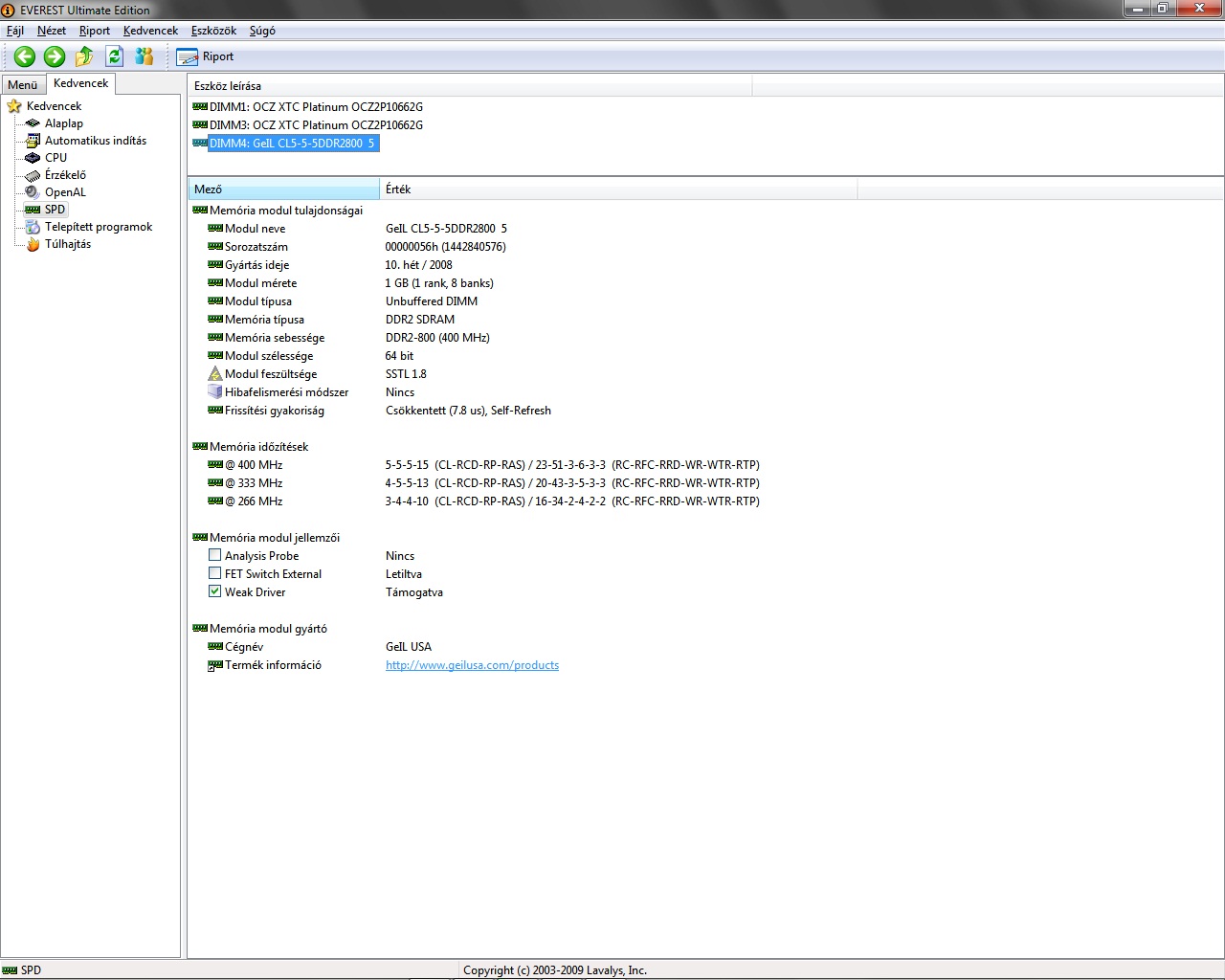This screenshot has height=980, width=1225.
Task: Open the Nézet menu
Action: [52, 31]
